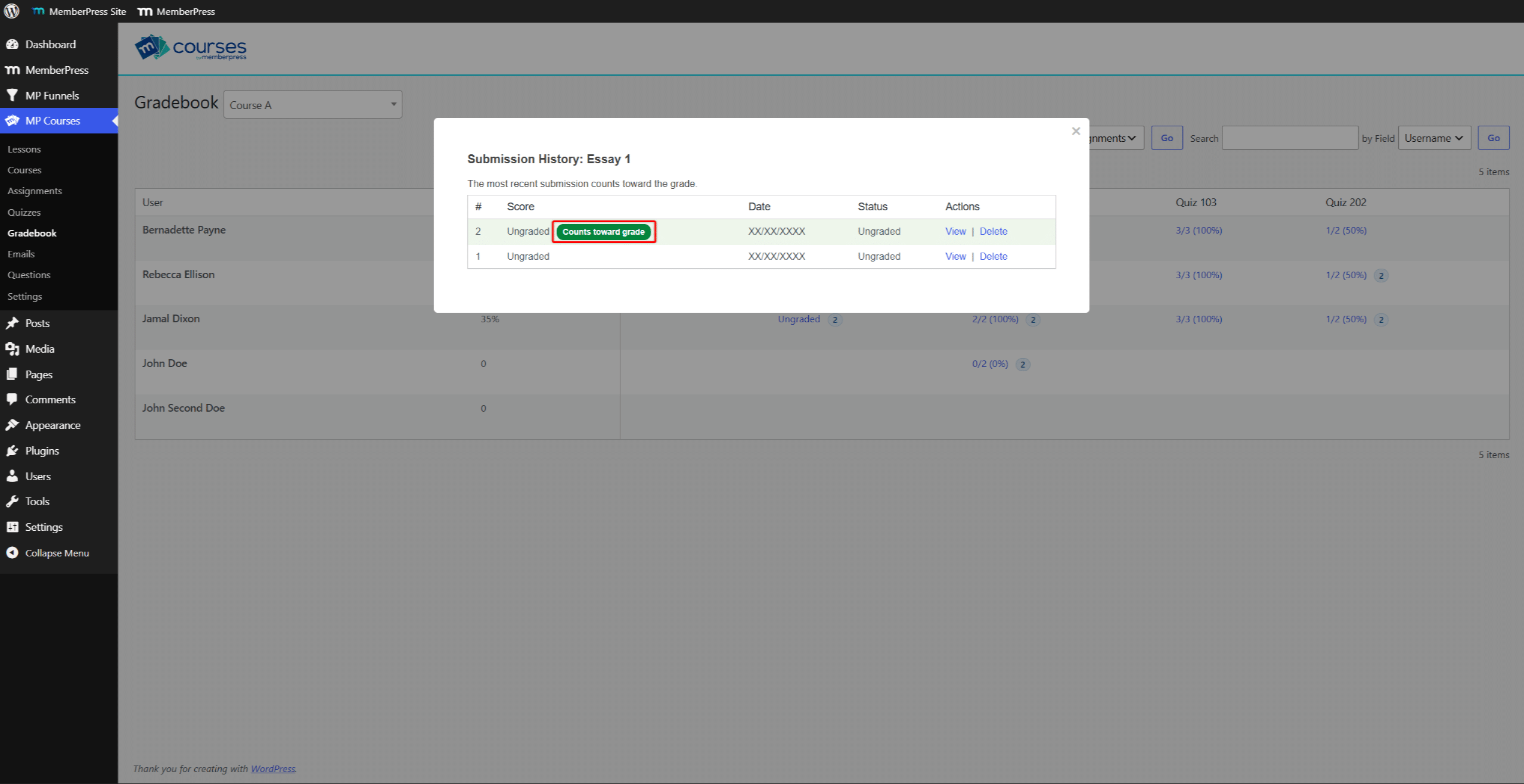Open Courses submenu item
This screenshot has height=784, width=1524.
point(24,170)
